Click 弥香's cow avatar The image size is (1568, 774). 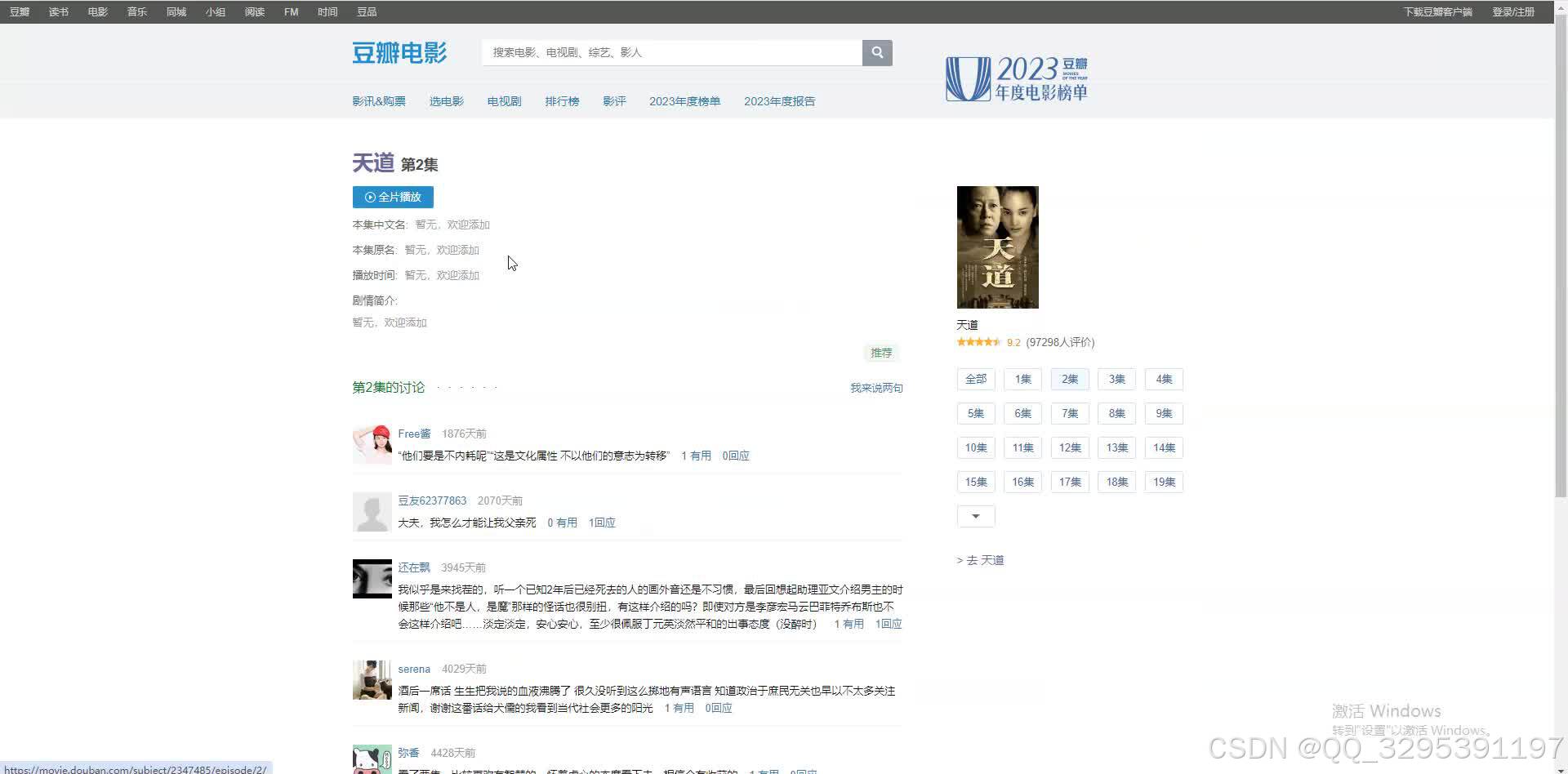tap(372, 759)
